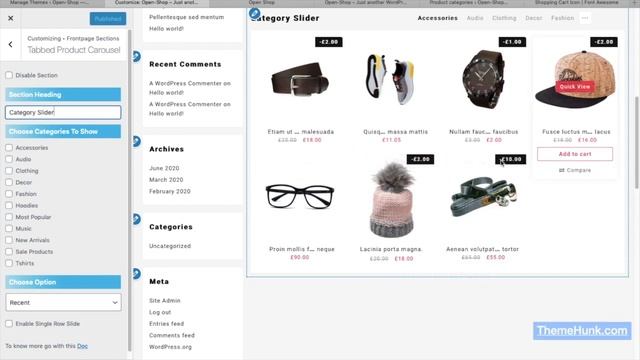Image resolution: width=640 pixels, height=360 pixels.
Task: Check the Hoodies category checkbox
Action: [9, 205]
